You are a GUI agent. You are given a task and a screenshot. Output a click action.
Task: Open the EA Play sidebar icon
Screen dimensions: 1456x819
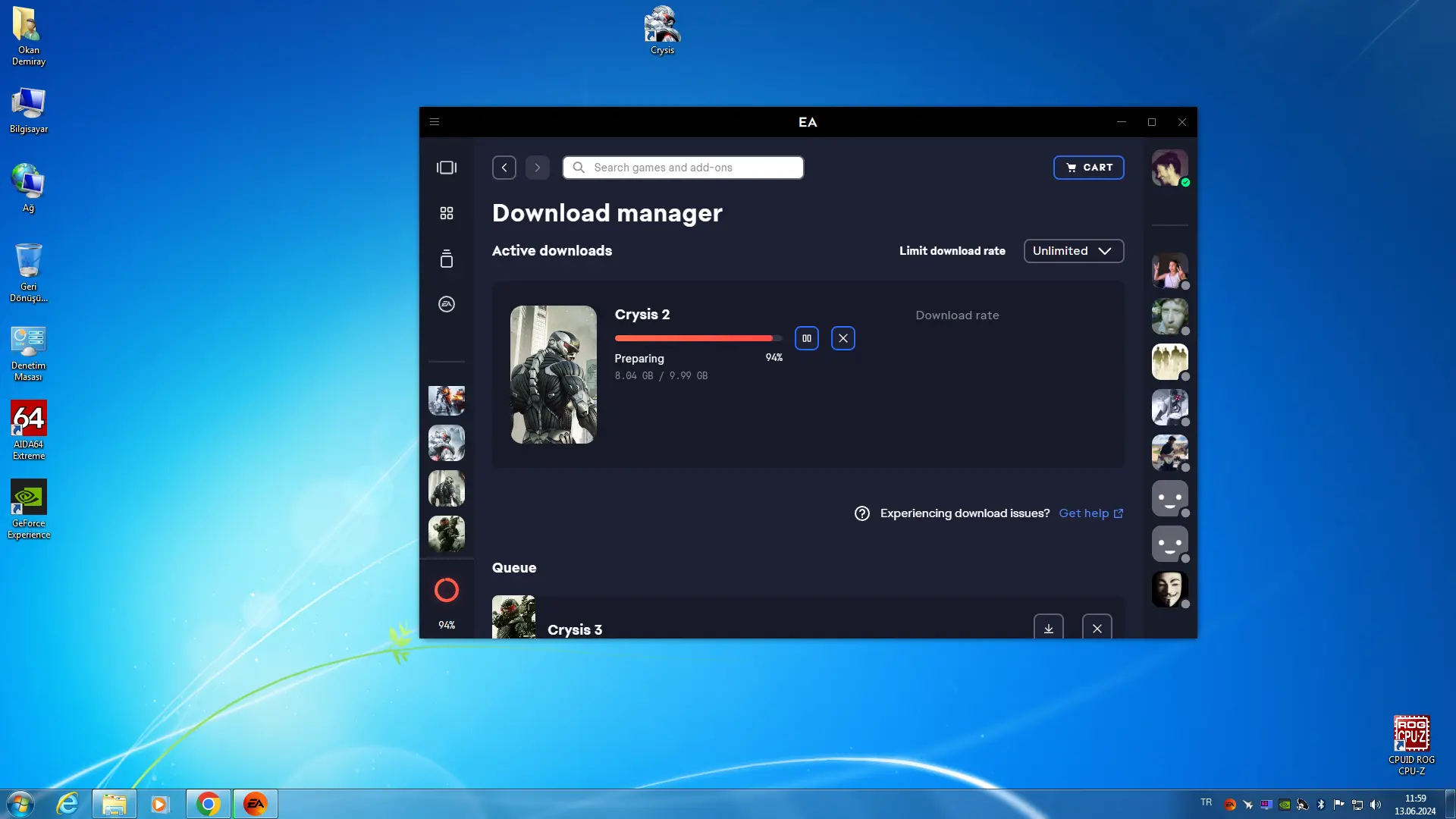[x=447, y=304]
